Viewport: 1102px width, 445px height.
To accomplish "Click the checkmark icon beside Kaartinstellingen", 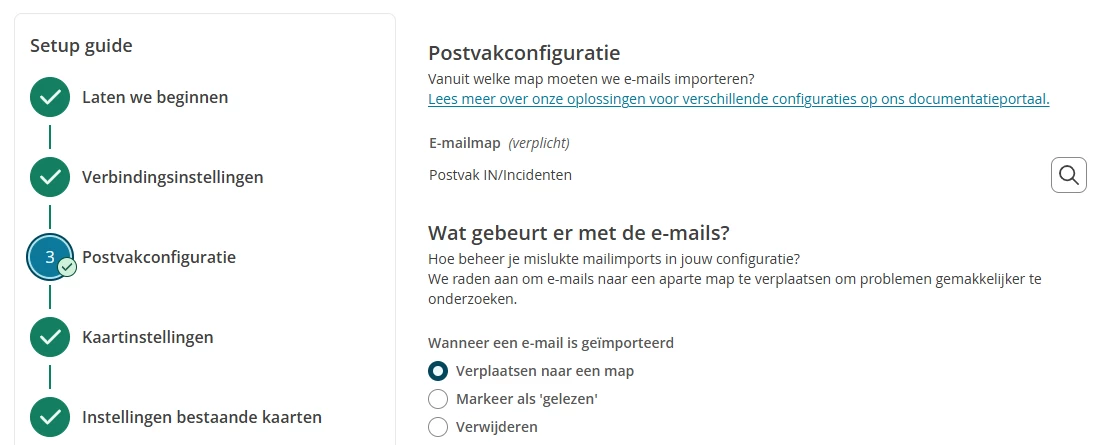I will tap(50, 337).
